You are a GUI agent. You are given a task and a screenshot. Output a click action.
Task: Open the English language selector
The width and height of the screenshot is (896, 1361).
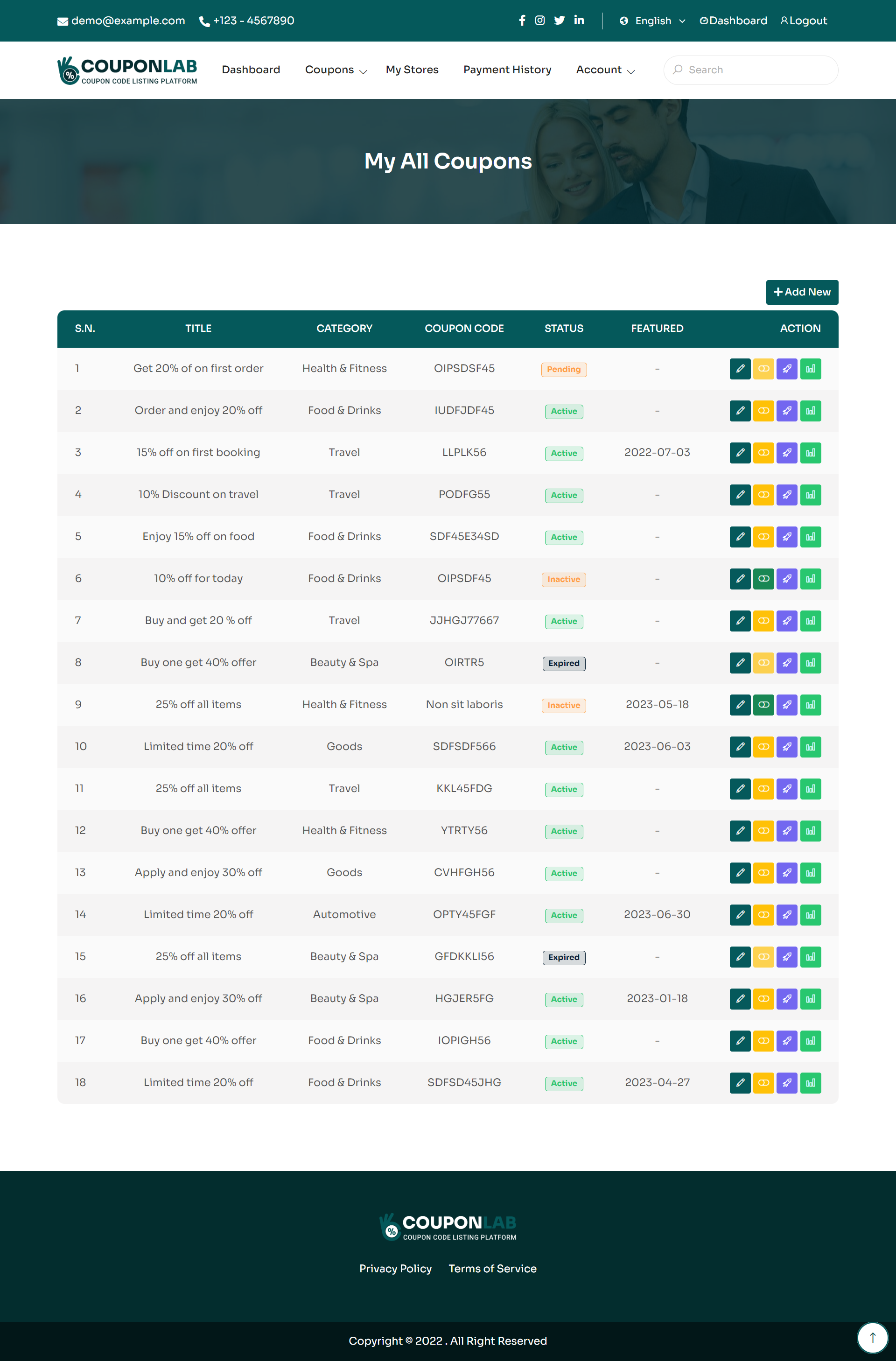652,21
